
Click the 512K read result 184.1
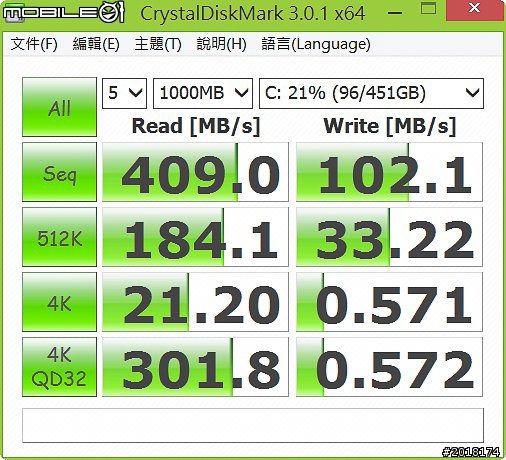[x=195, y=237]
